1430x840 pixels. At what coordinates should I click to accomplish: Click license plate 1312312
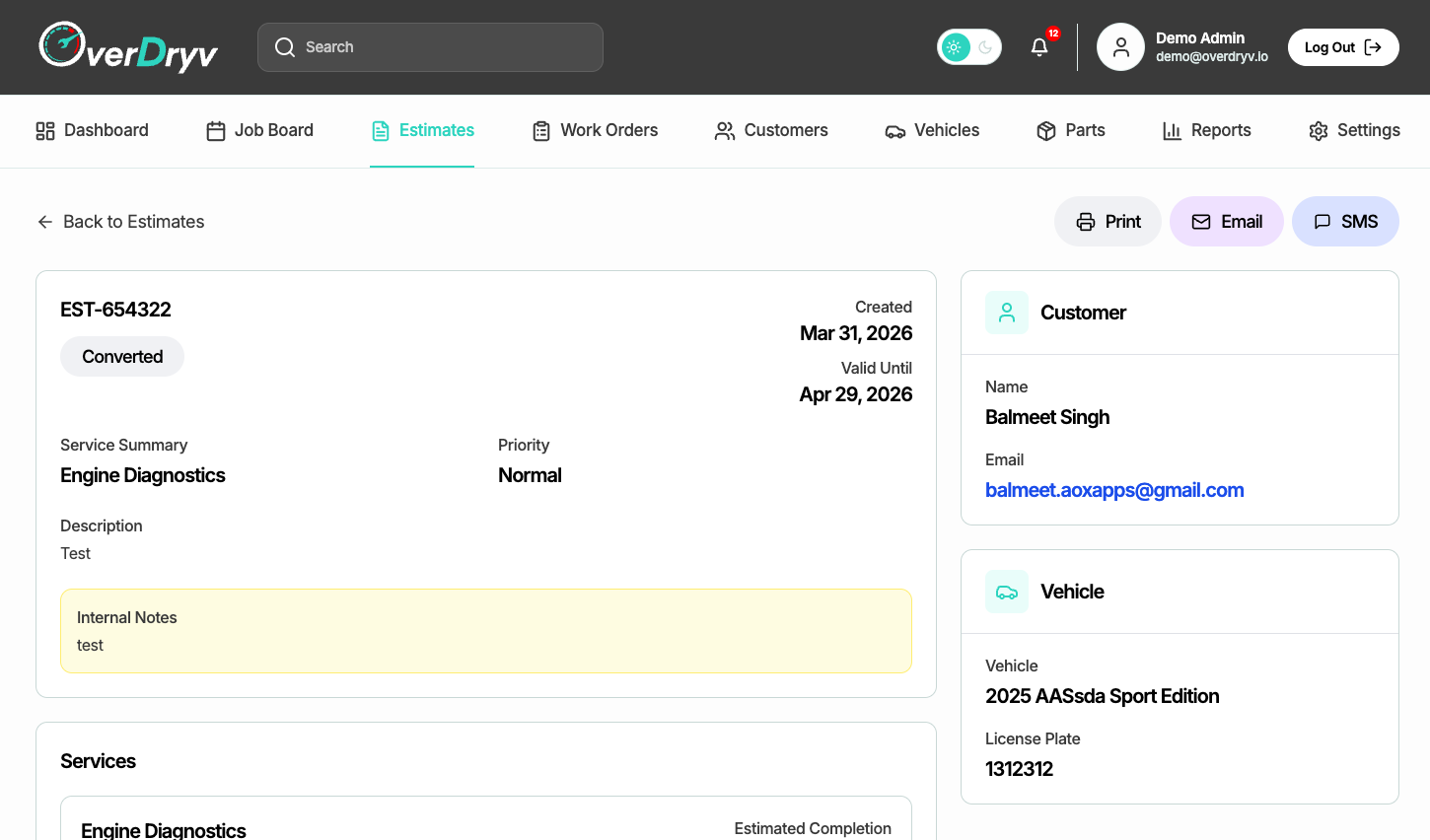click(1020, 769)
